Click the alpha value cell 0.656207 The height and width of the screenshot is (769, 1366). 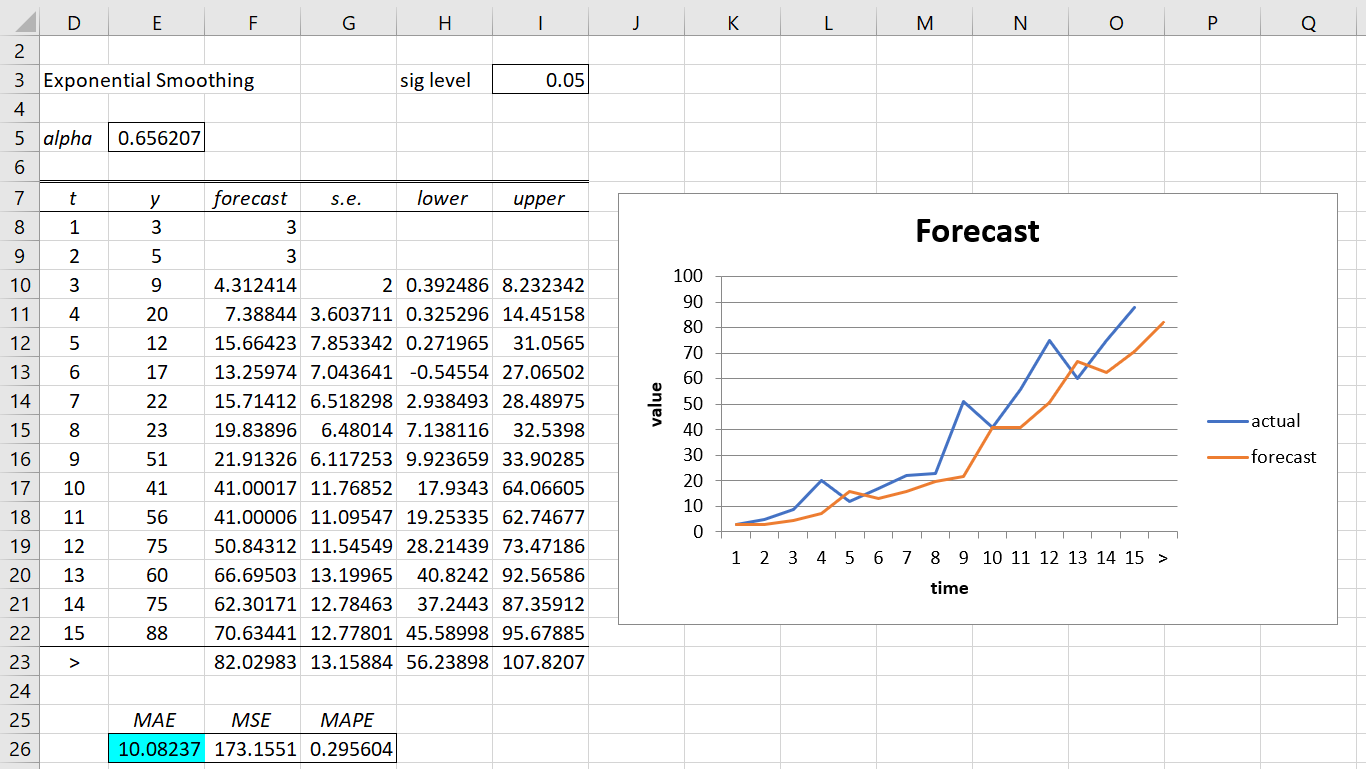tap(155, 137)
